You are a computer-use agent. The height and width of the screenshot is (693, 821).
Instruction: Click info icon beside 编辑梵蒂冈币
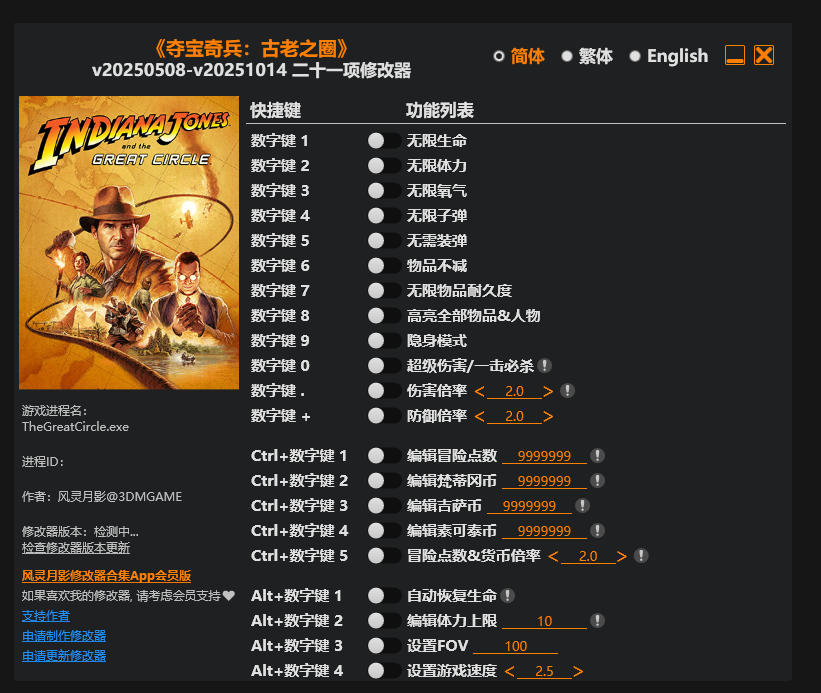coord(597,480)
